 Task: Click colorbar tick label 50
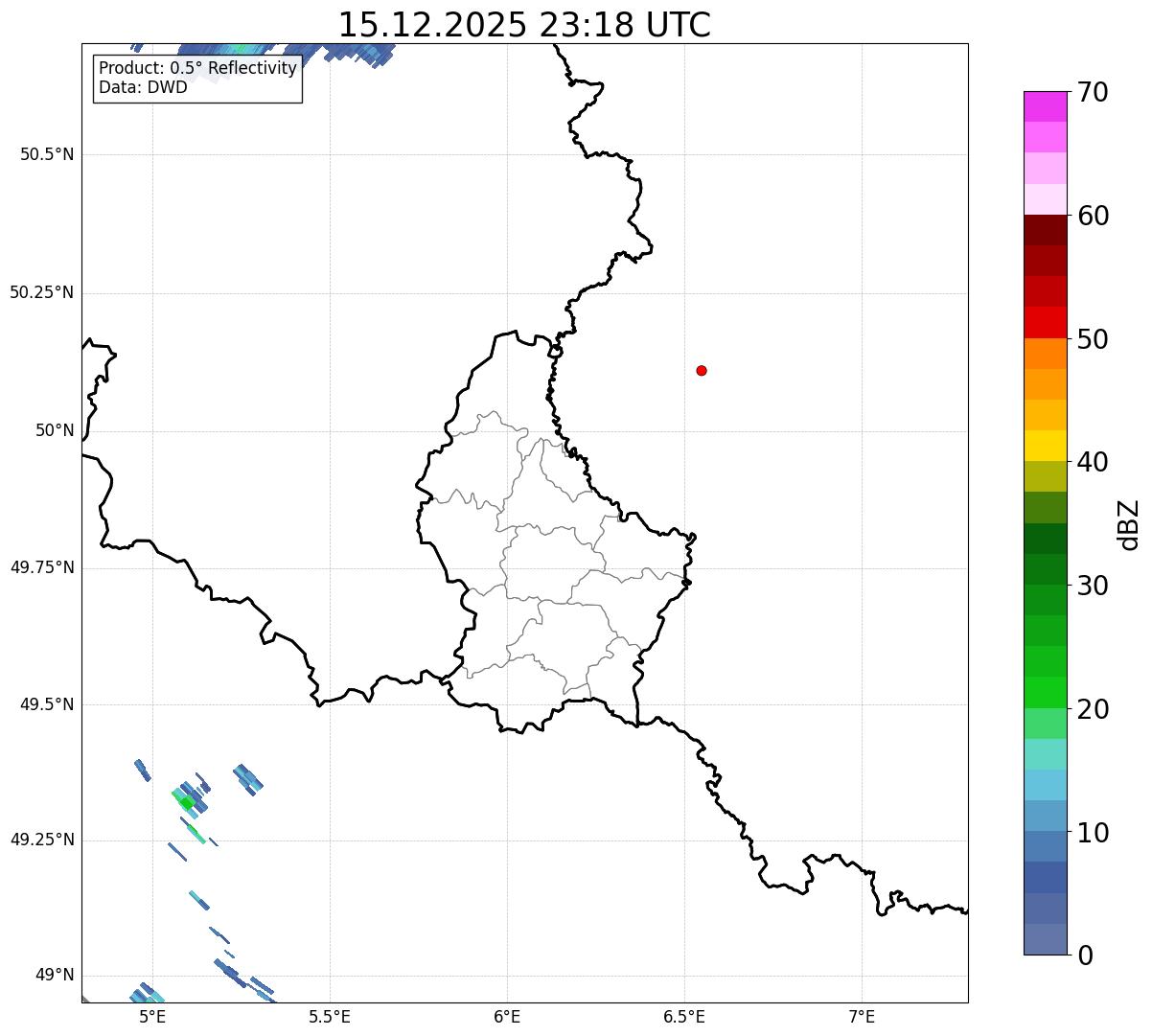(1092, 339)
